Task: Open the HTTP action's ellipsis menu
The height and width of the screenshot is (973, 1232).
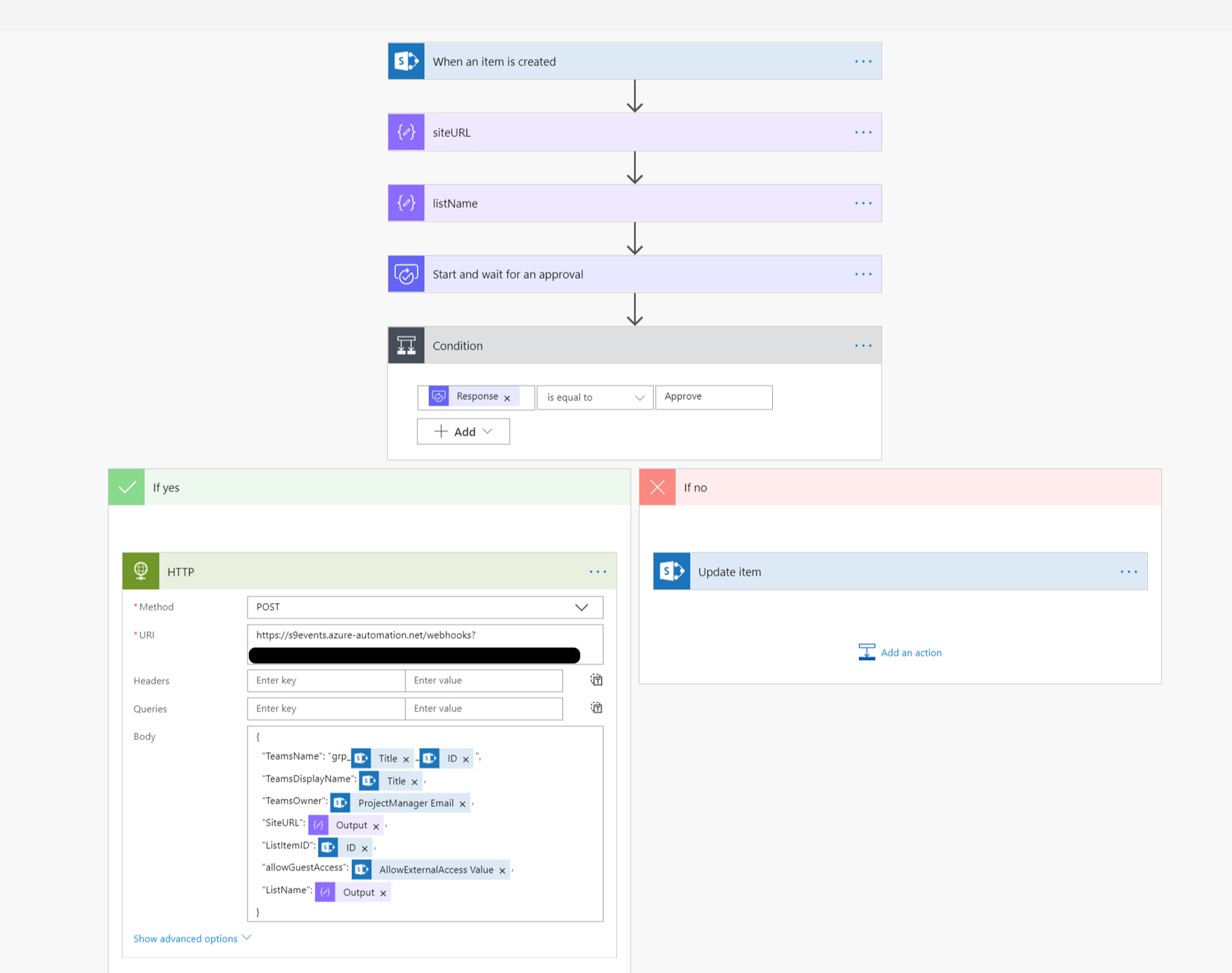Action: 597,571
